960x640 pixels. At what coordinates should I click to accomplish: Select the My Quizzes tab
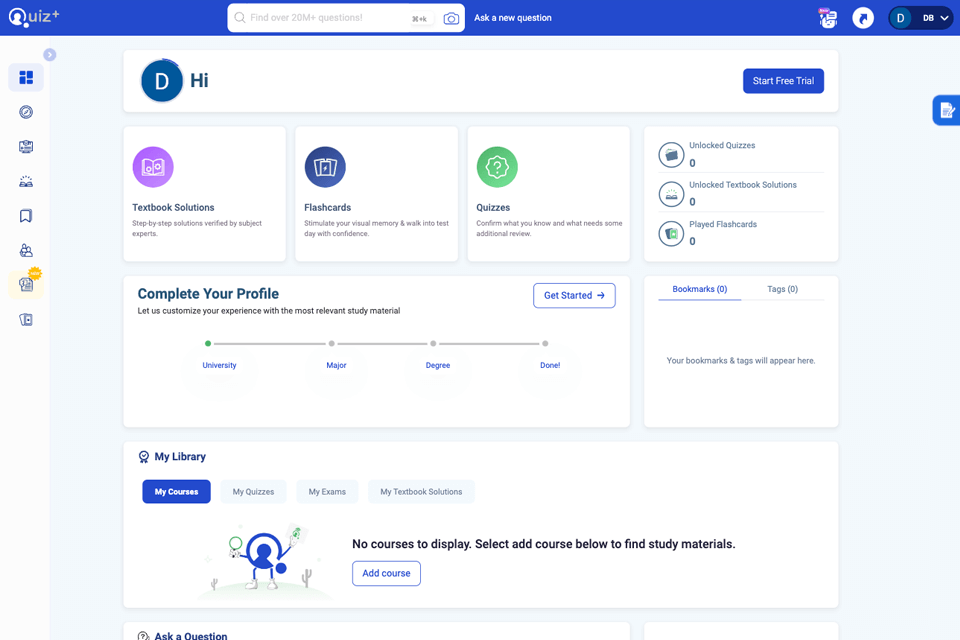[253, 492]
